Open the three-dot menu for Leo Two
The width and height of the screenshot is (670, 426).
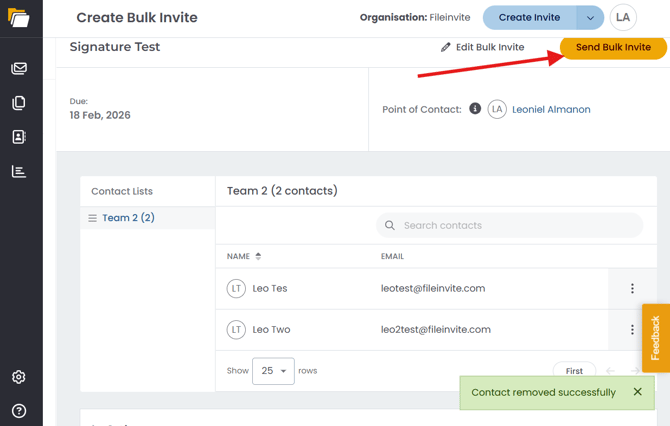[632, 329]
